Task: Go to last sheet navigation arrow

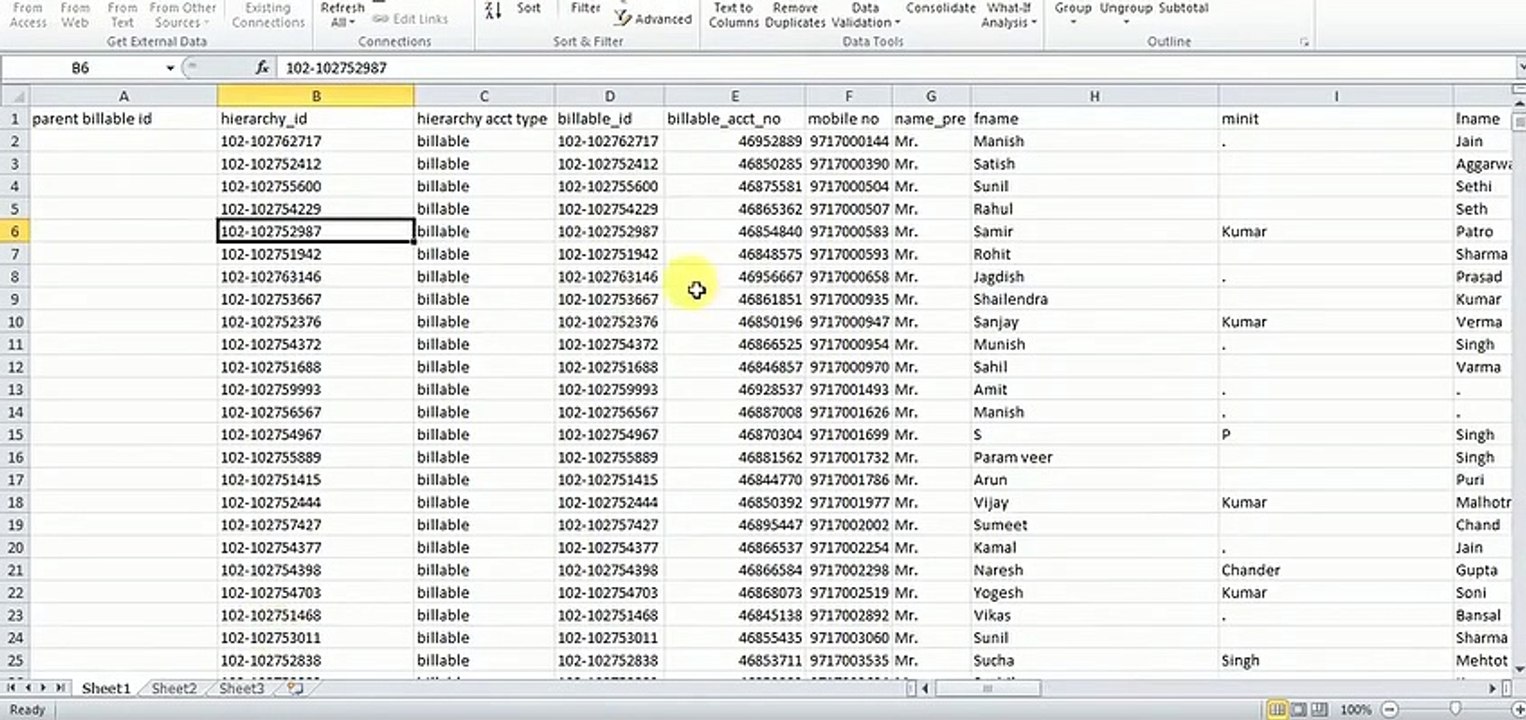Action: click(x=60, y=688)
